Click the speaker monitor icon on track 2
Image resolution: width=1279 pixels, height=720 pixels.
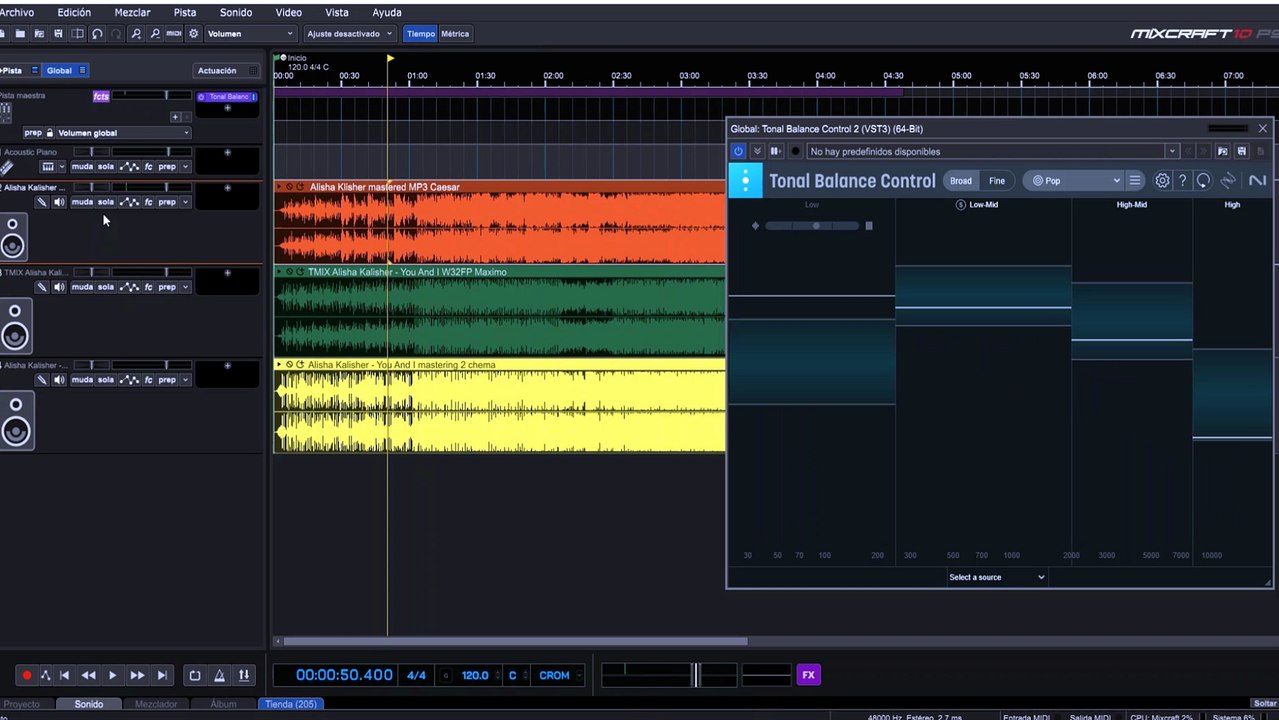(59, 202)
